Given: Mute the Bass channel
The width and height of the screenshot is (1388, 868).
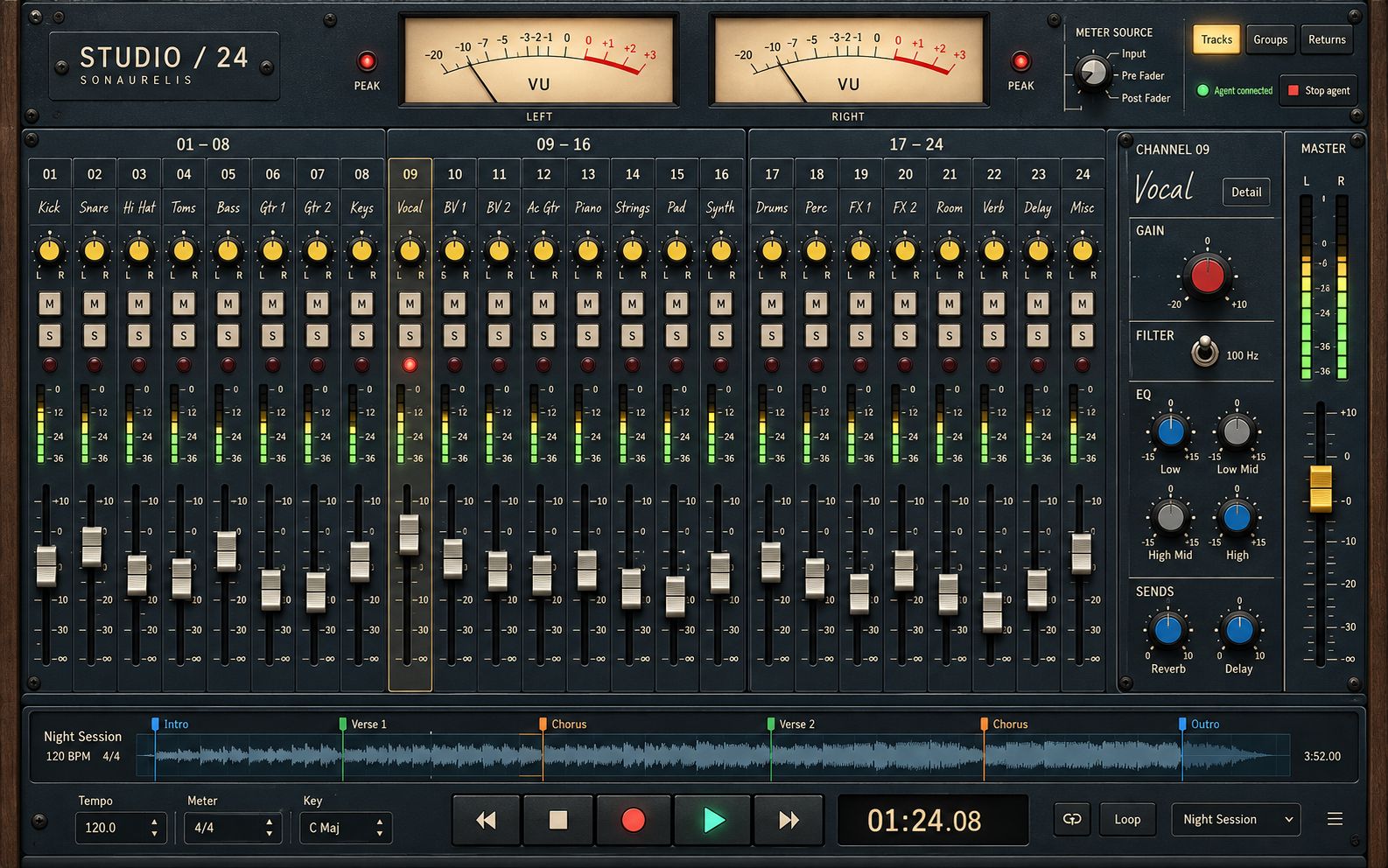Looking at the screenshot, I should (x=228, y=304).
